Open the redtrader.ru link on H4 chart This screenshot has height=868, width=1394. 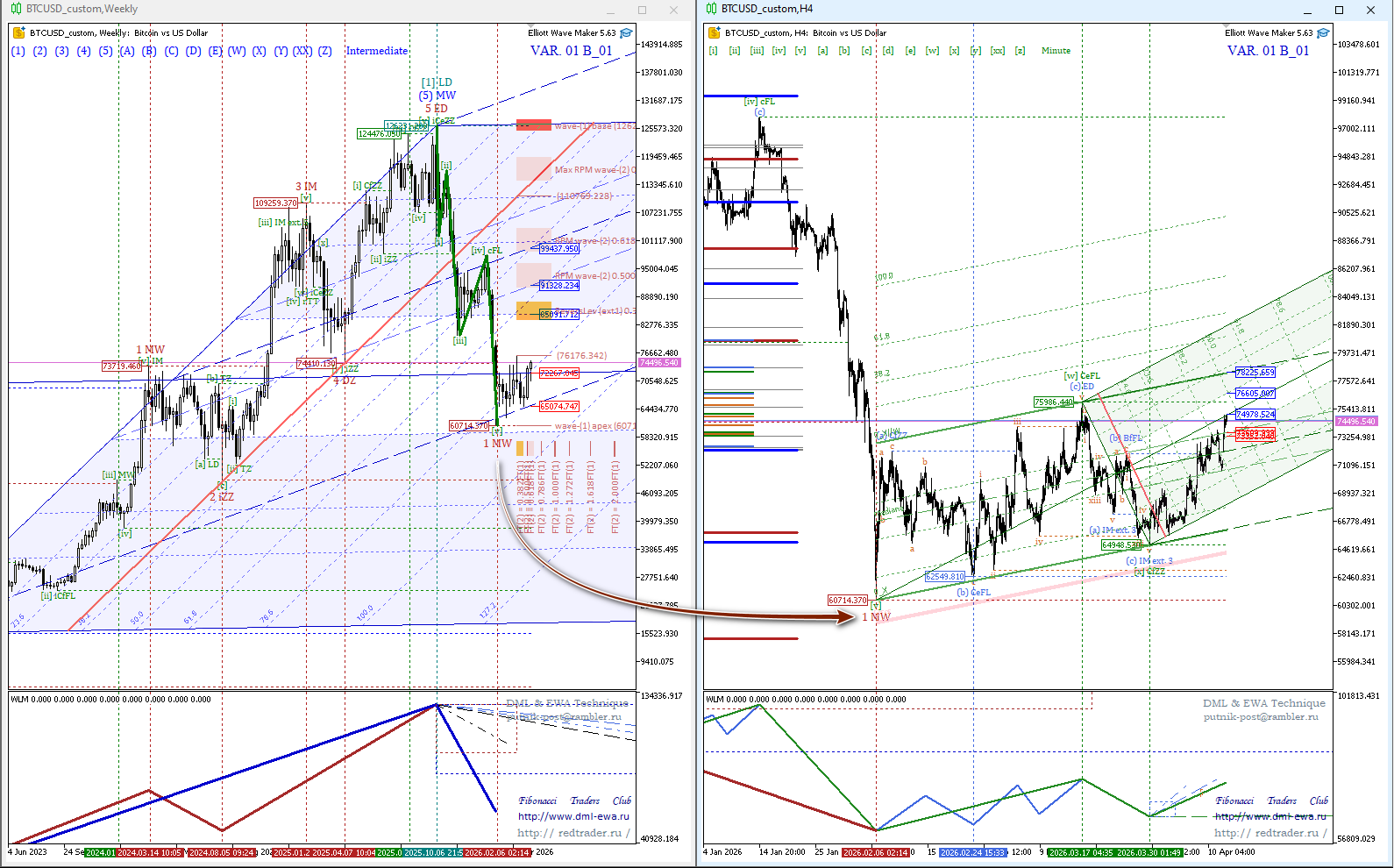[1270, 833]
